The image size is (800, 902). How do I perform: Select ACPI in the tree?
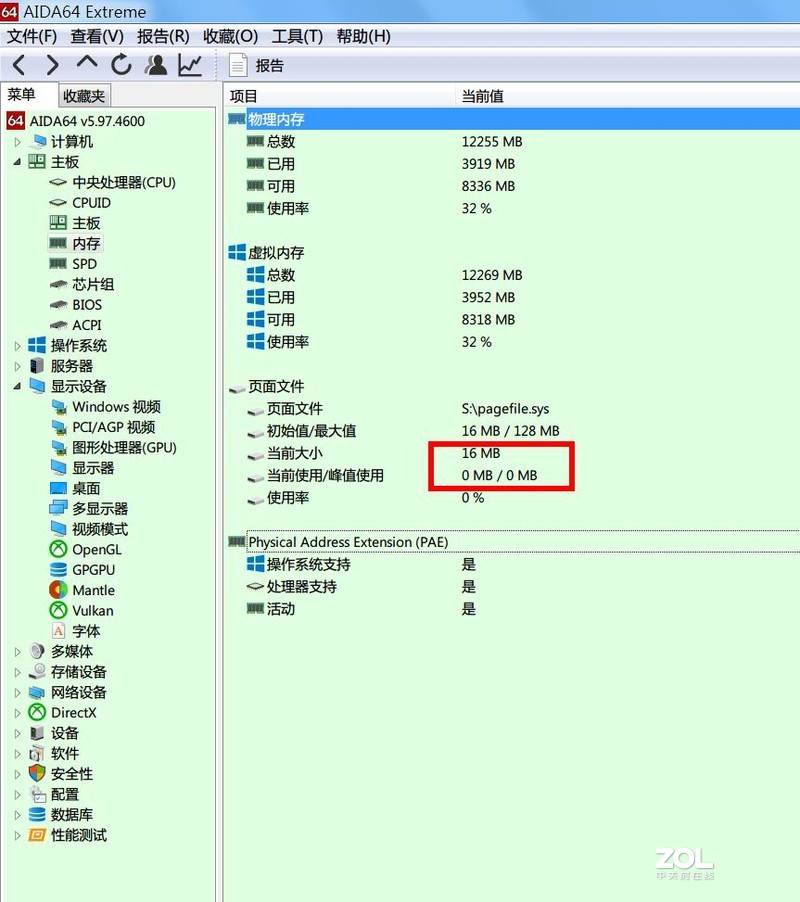(x=87, y=325)
